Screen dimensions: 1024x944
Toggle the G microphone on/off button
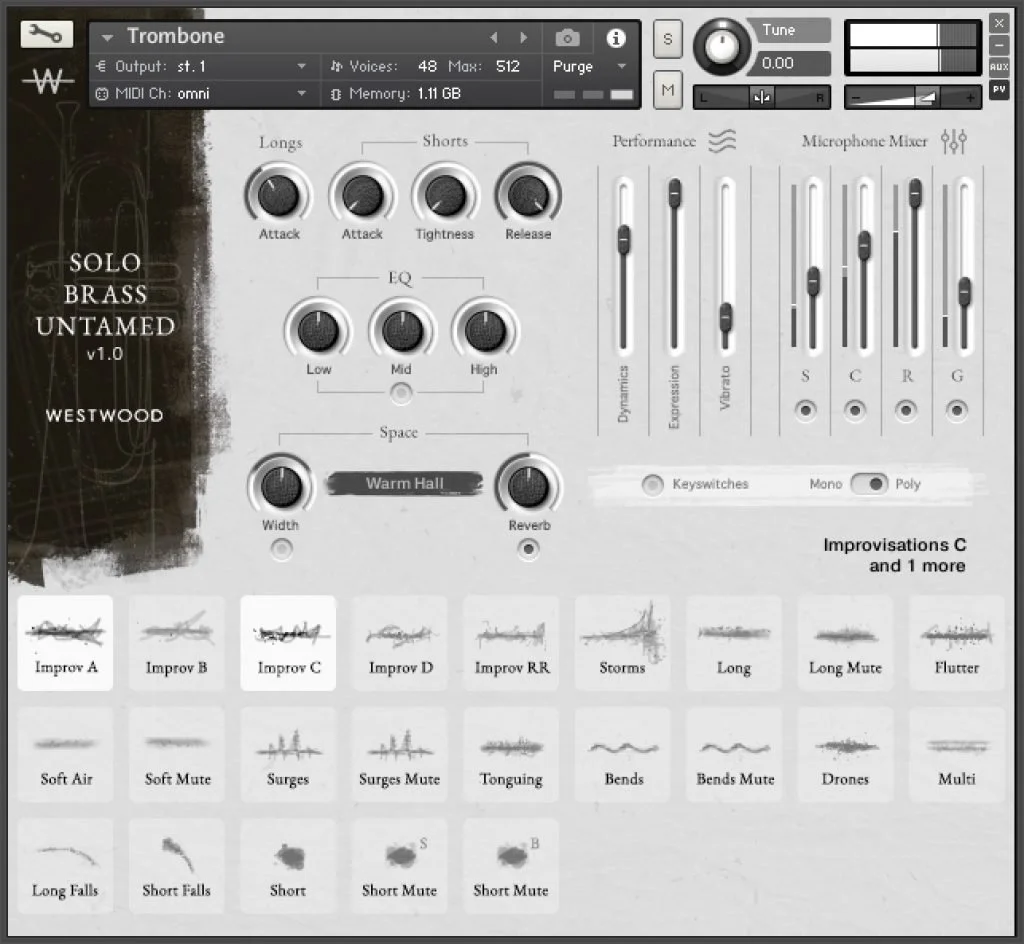957,410
